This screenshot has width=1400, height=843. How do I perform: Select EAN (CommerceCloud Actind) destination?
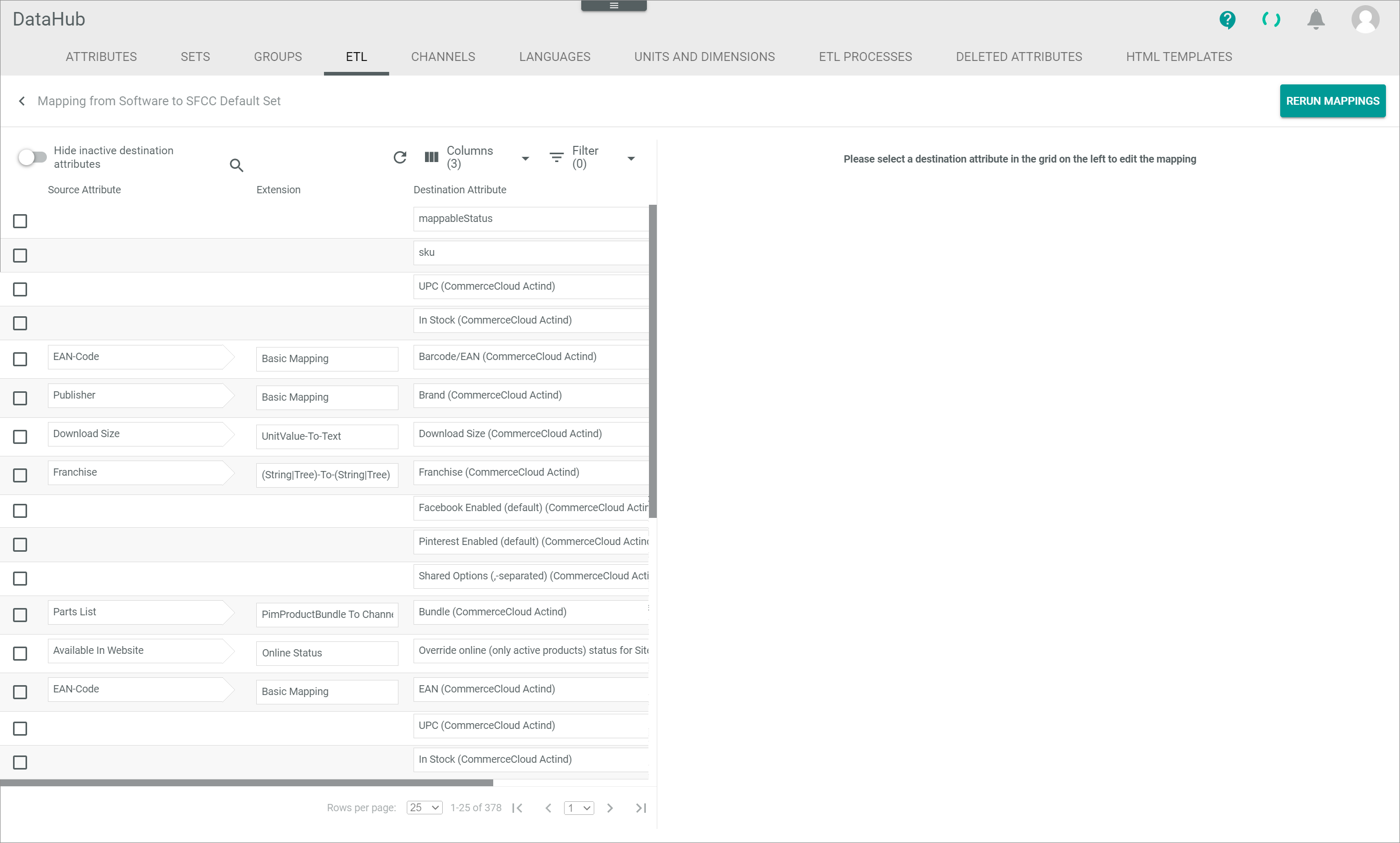pos(531,690)
